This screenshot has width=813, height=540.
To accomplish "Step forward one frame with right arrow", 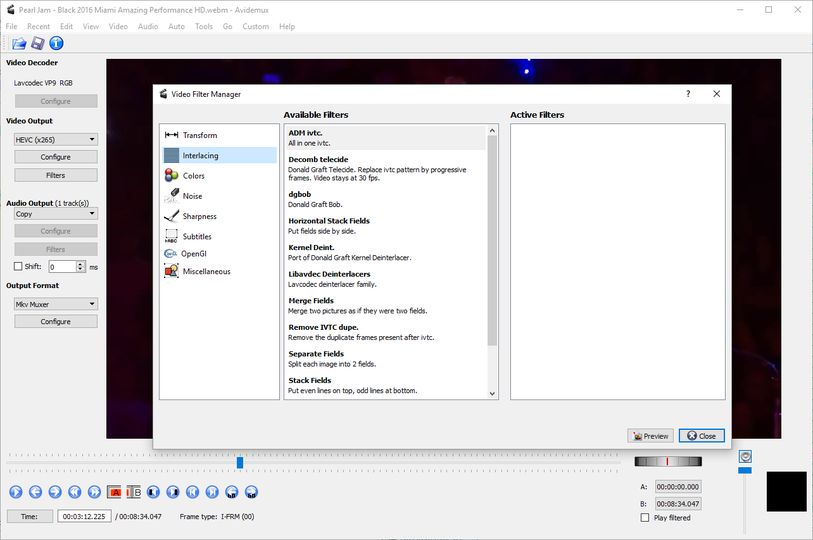I will click(x=55, y=492).
